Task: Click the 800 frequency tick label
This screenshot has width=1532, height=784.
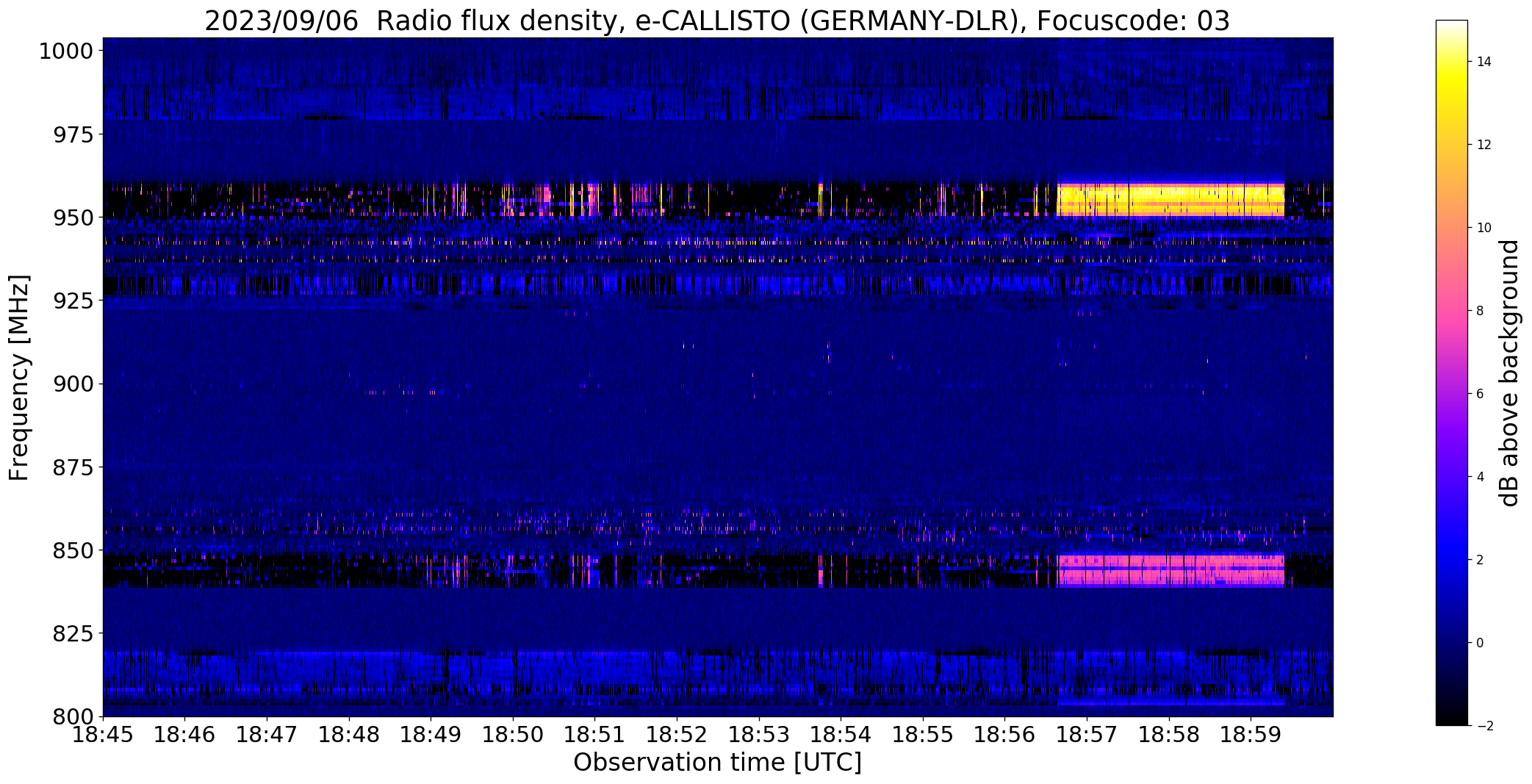Action: [x=73, y=716]
